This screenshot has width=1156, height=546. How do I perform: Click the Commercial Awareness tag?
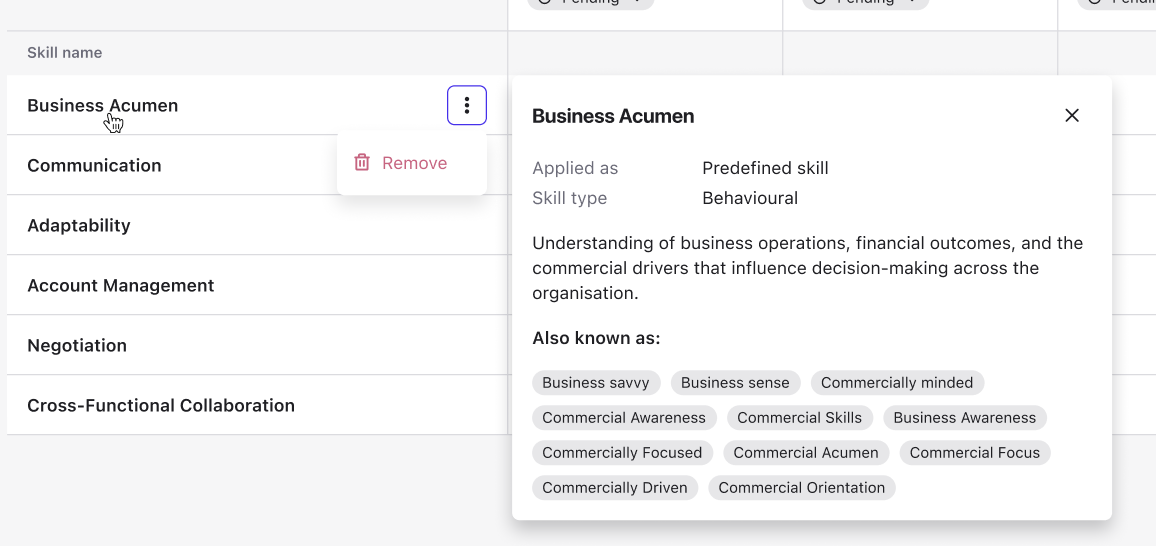624,418
